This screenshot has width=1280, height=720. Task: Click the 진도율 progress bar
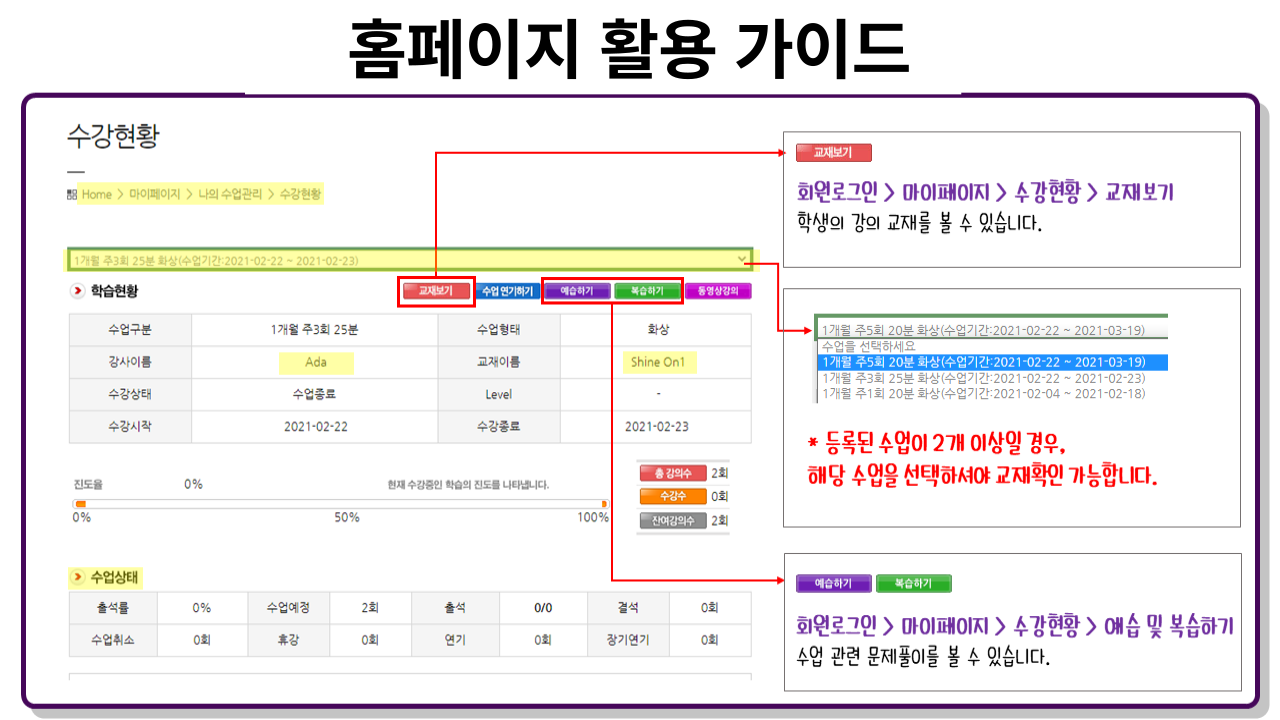[340, 504]
